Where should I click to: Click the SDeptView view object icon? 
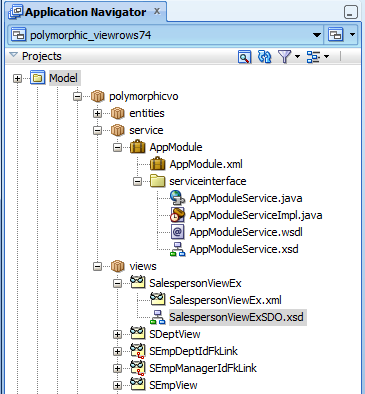(x=137, y=334)
